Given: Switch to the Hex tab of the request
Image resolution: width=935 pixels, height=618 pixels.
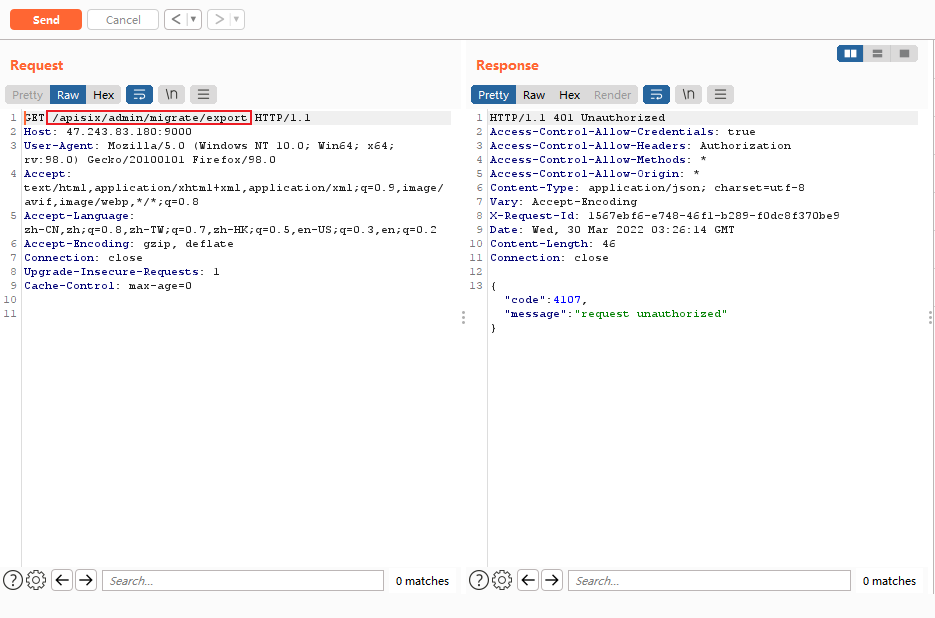Looking at the screenshot, I should point(103,94).
